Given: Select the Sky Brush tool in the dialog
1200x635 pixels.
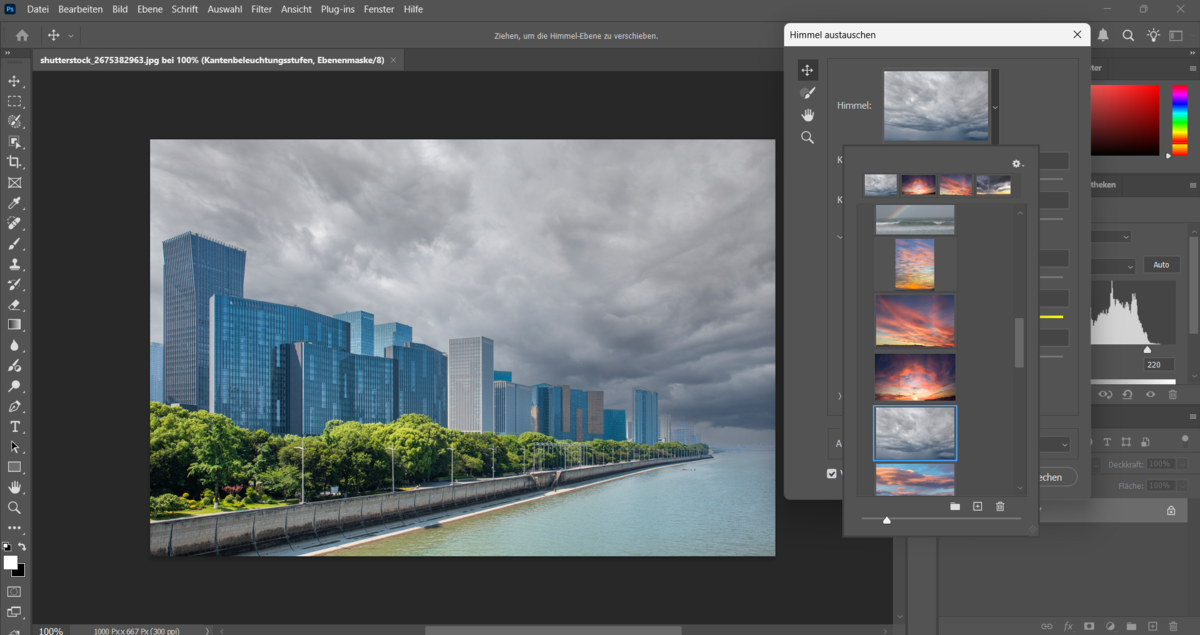Looking at the screenshot, I should tap(807, 92).
